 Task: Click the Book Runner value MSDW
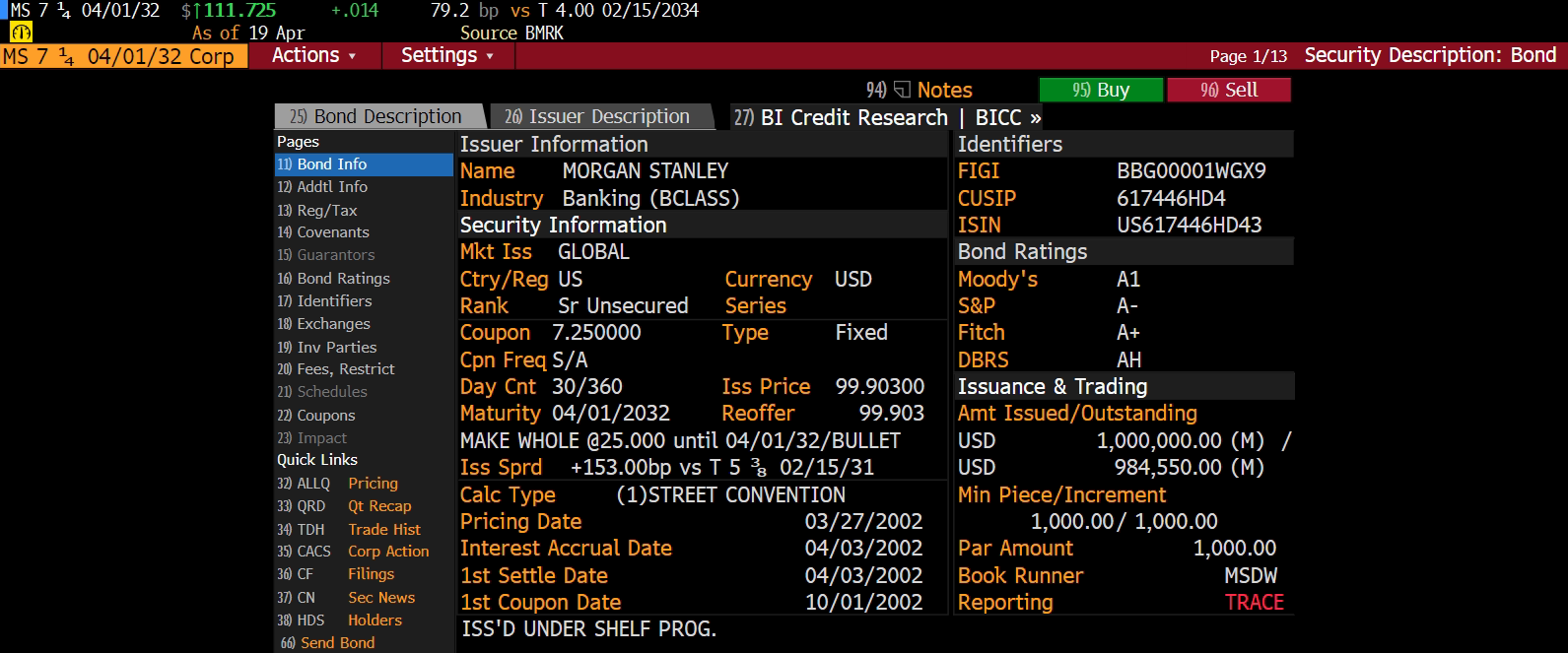[x=1251, y=576]
